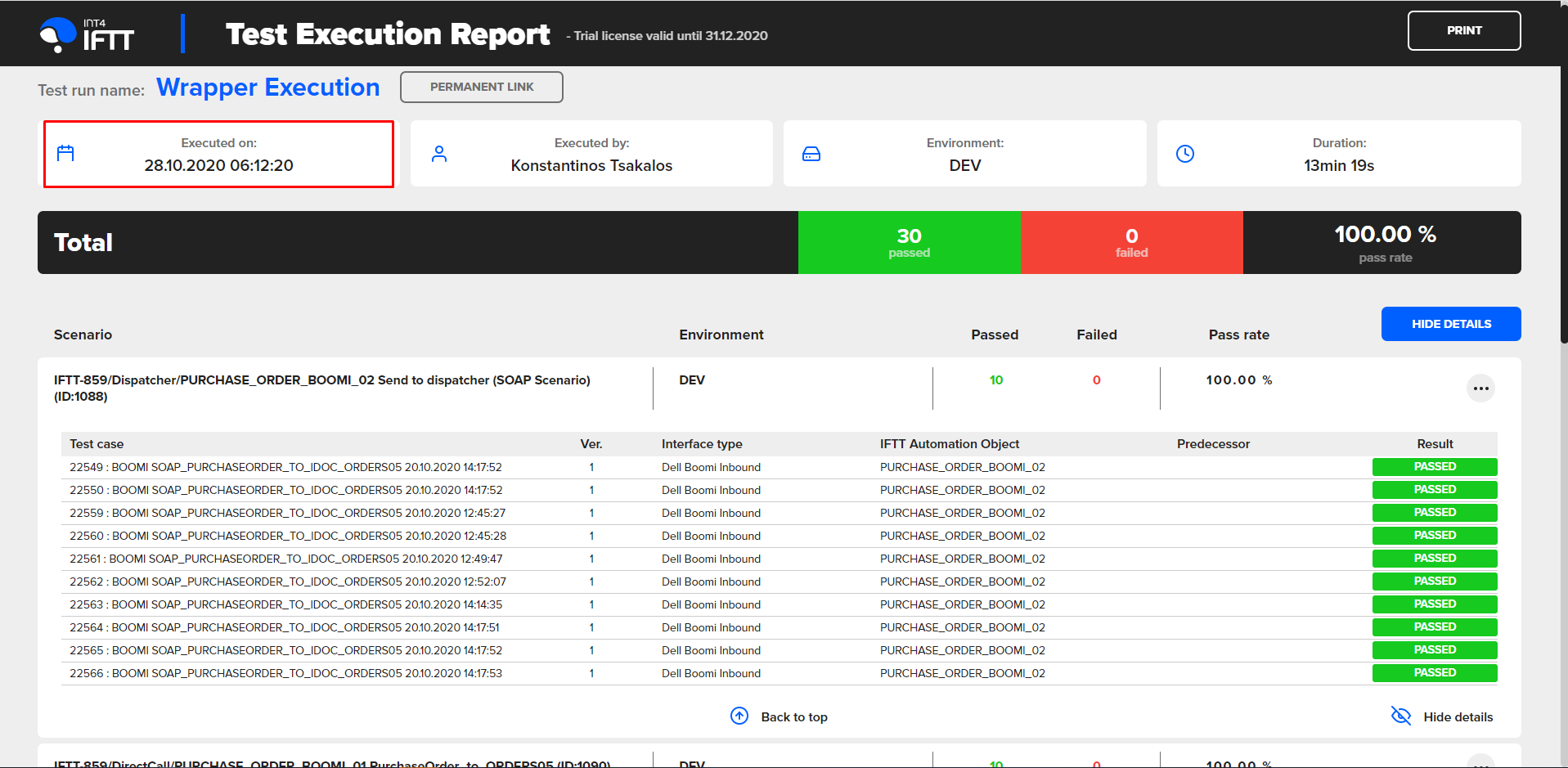Click the Hide details text link

pyautogui.click(x=1458, y=717)
